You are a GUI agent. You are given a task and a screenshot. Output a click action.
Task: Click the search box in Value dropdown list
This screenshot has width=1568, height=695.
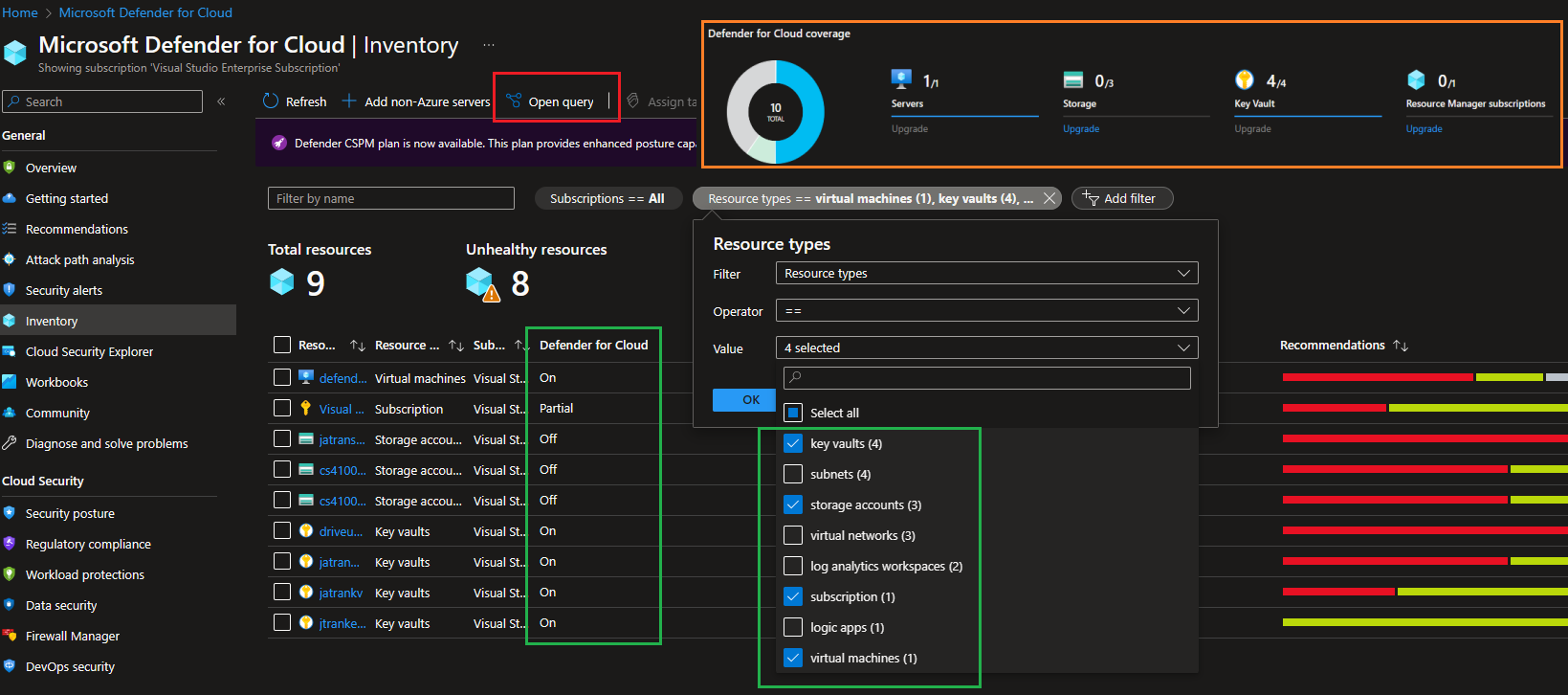[986, 377]
